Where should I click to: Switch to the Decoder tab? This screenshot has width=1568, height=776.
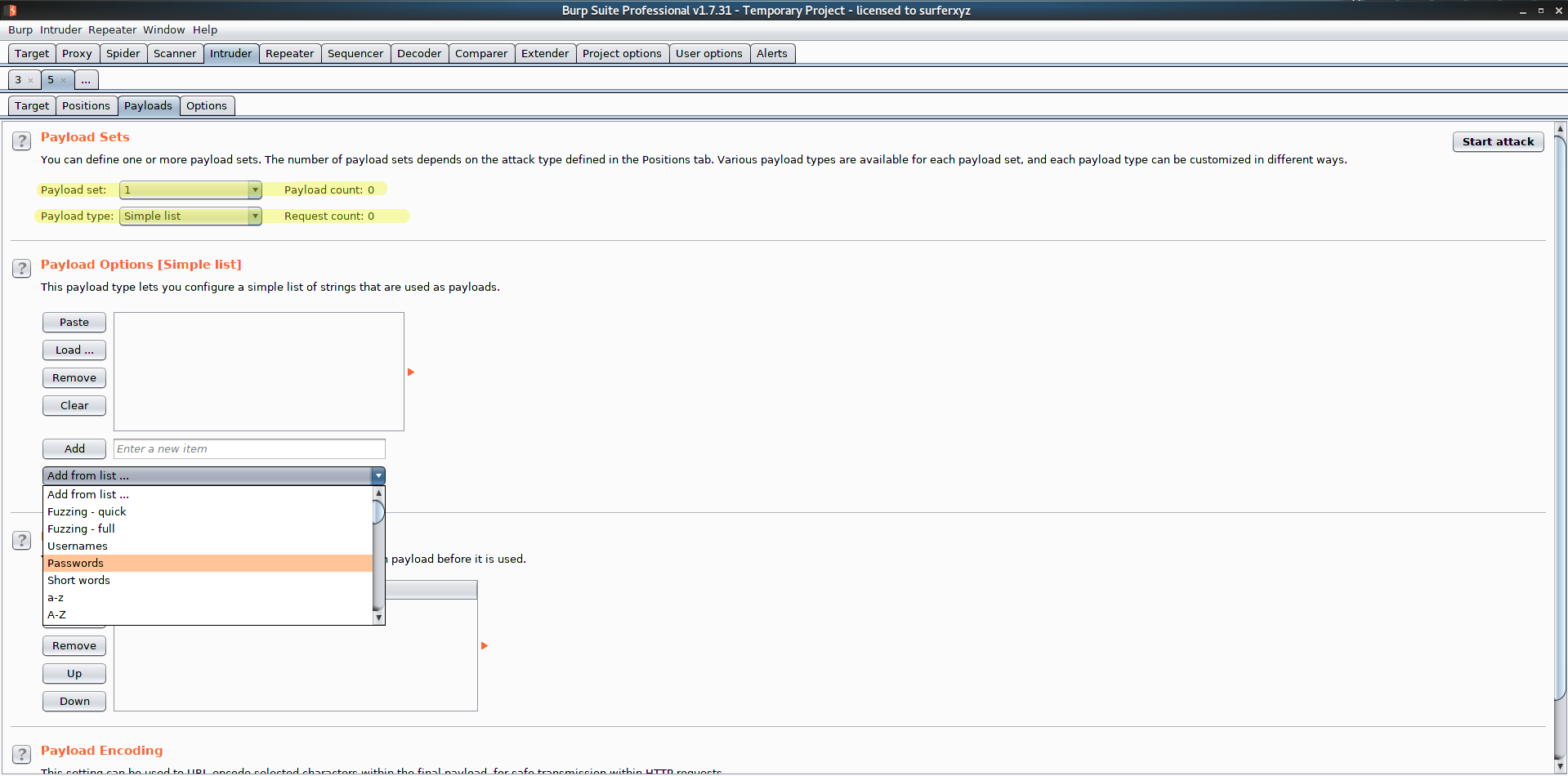[419, 53]
